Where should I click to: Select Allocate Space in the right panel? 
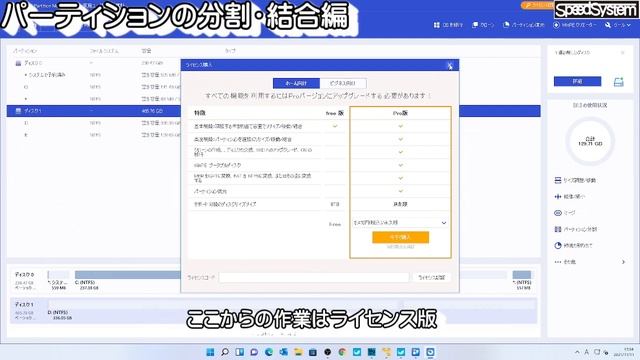point(573,245)
